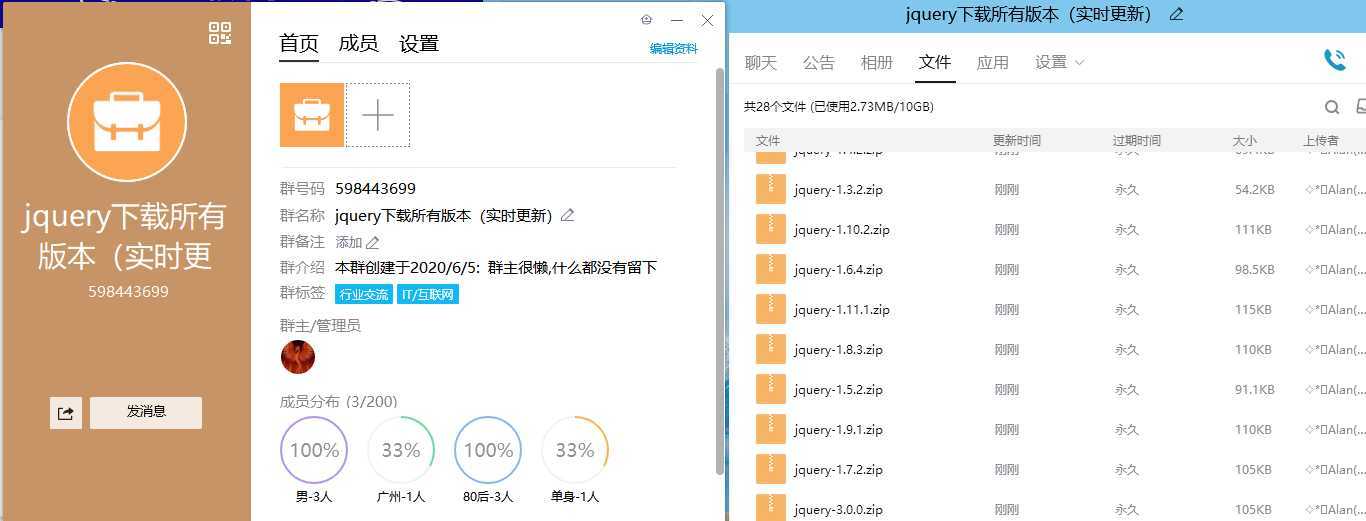Switch to the 应用 tab
Screen dimensions: 1366x521
(993, 62)
